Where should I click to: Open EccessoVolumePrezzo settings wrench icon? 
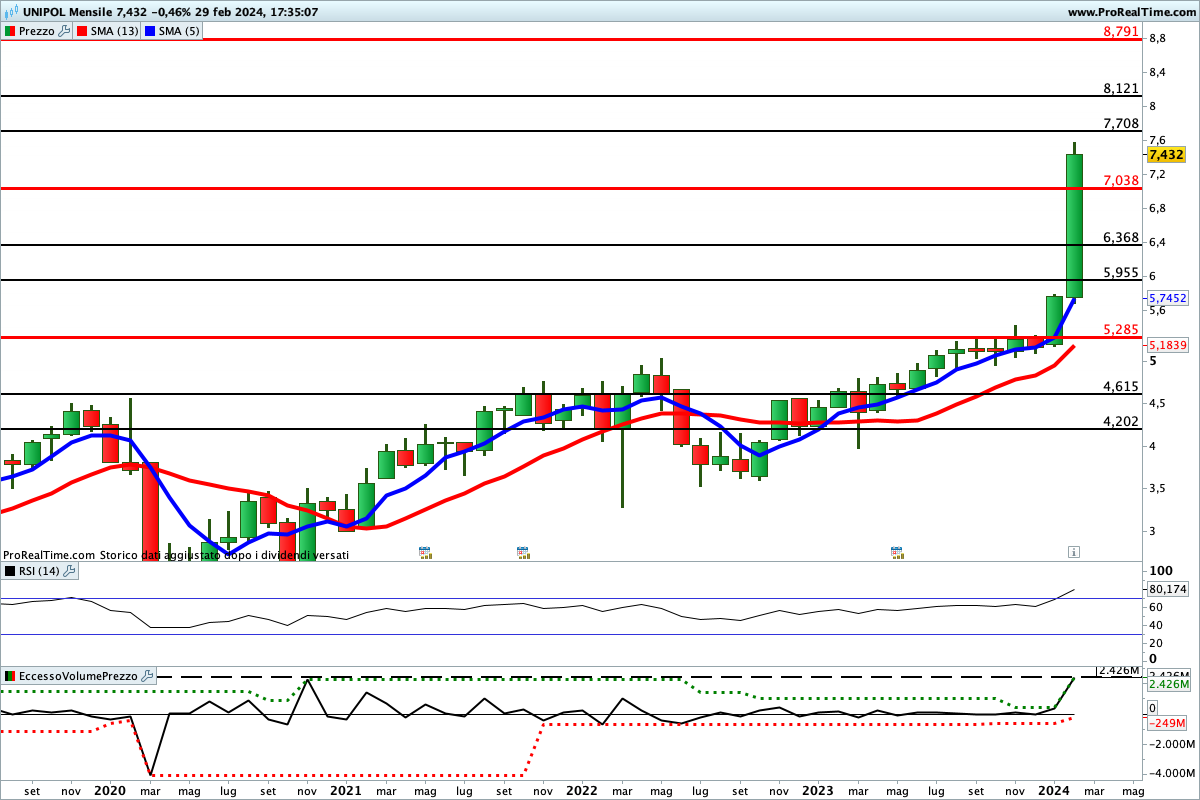coord(148,676)
